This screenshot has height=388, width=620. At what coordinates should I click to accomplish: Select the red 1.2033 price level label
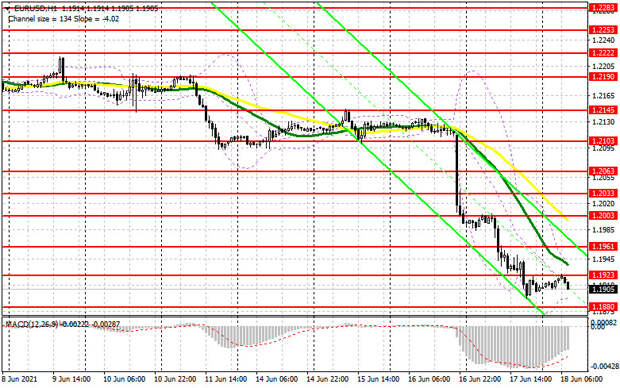tap(603, 193)
